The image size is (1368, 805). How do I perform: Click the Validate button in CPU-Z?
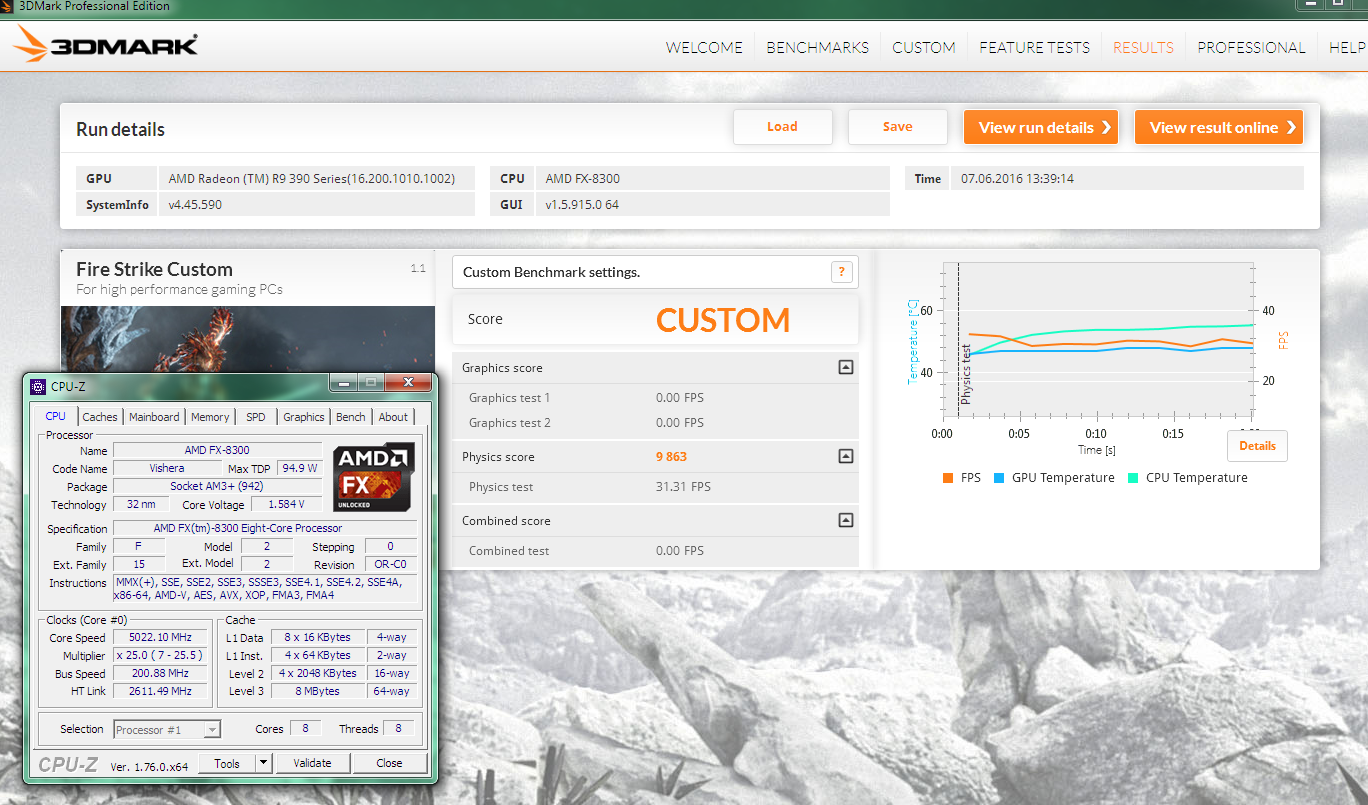point(312,763)
